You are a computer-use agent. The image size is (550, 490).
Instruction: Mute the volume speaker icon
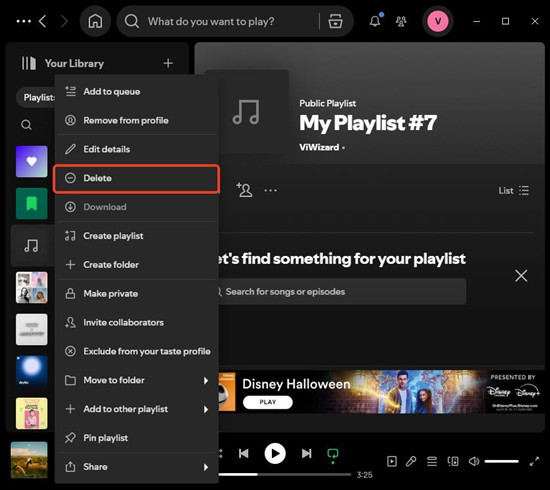[x=474, y=461]
